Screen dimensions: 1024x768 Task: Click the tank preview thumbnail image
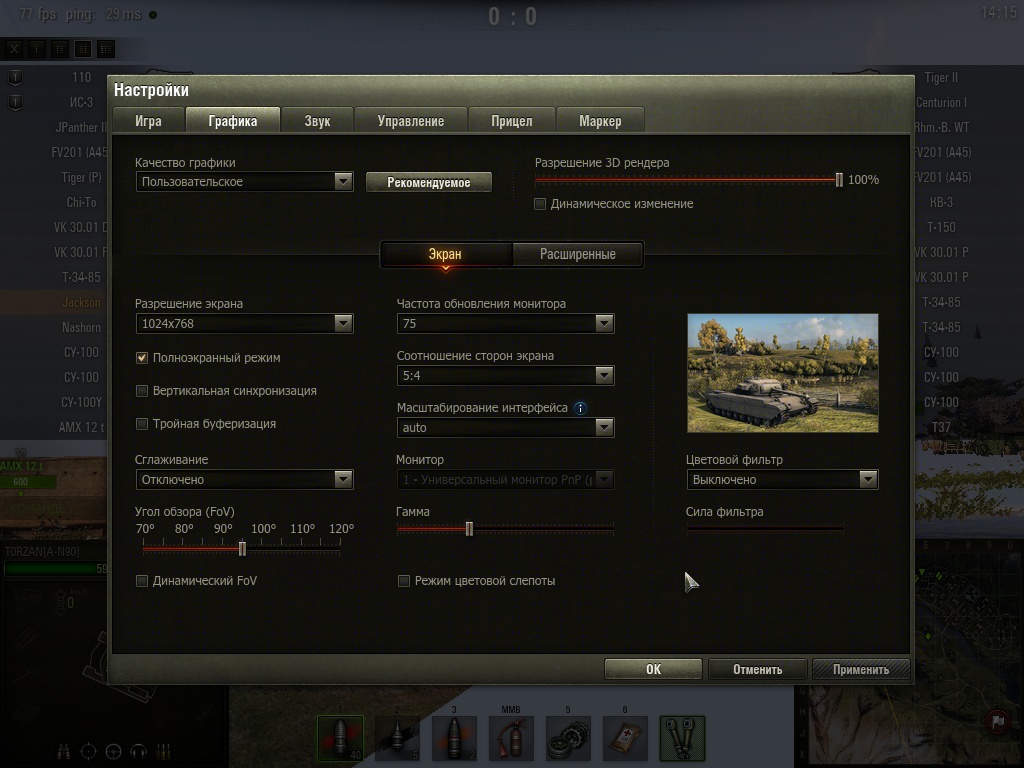click(x=782, y=373)
